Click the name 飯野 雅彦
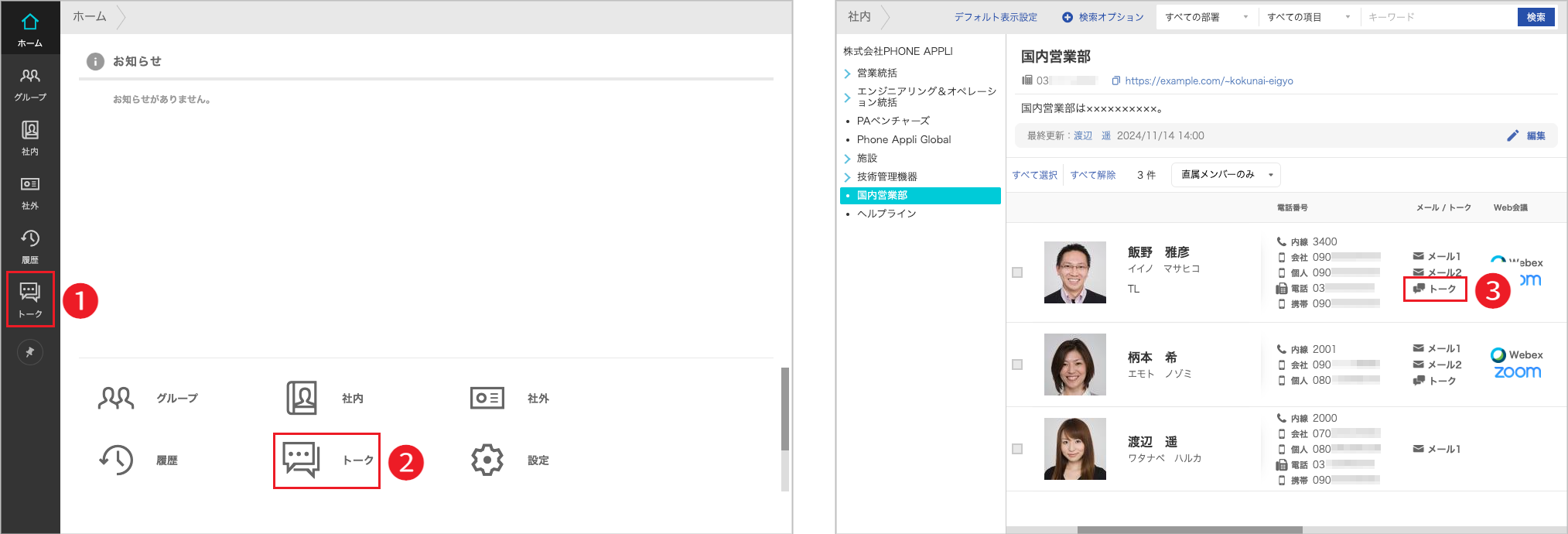 pos(1159,252)
